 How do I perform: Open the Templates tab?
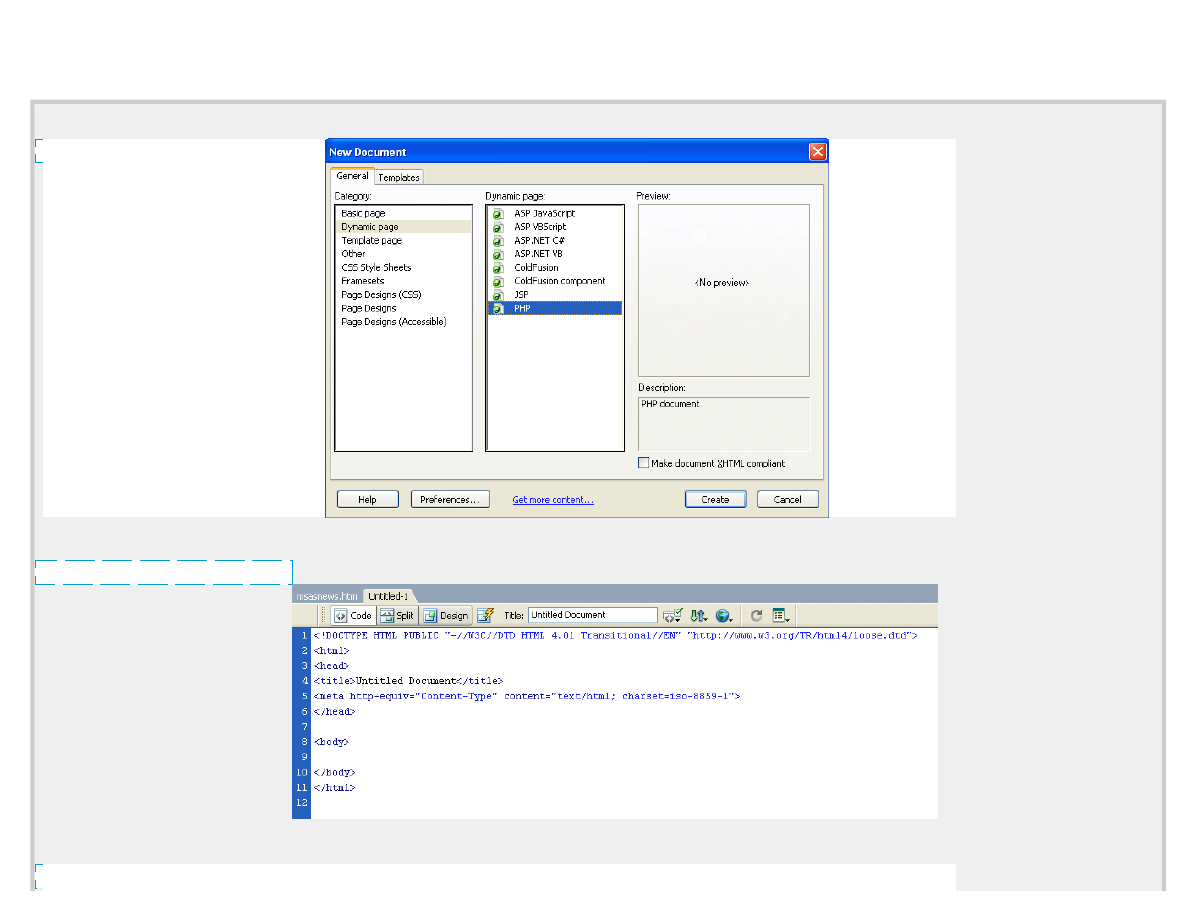[x=399, y=177]
